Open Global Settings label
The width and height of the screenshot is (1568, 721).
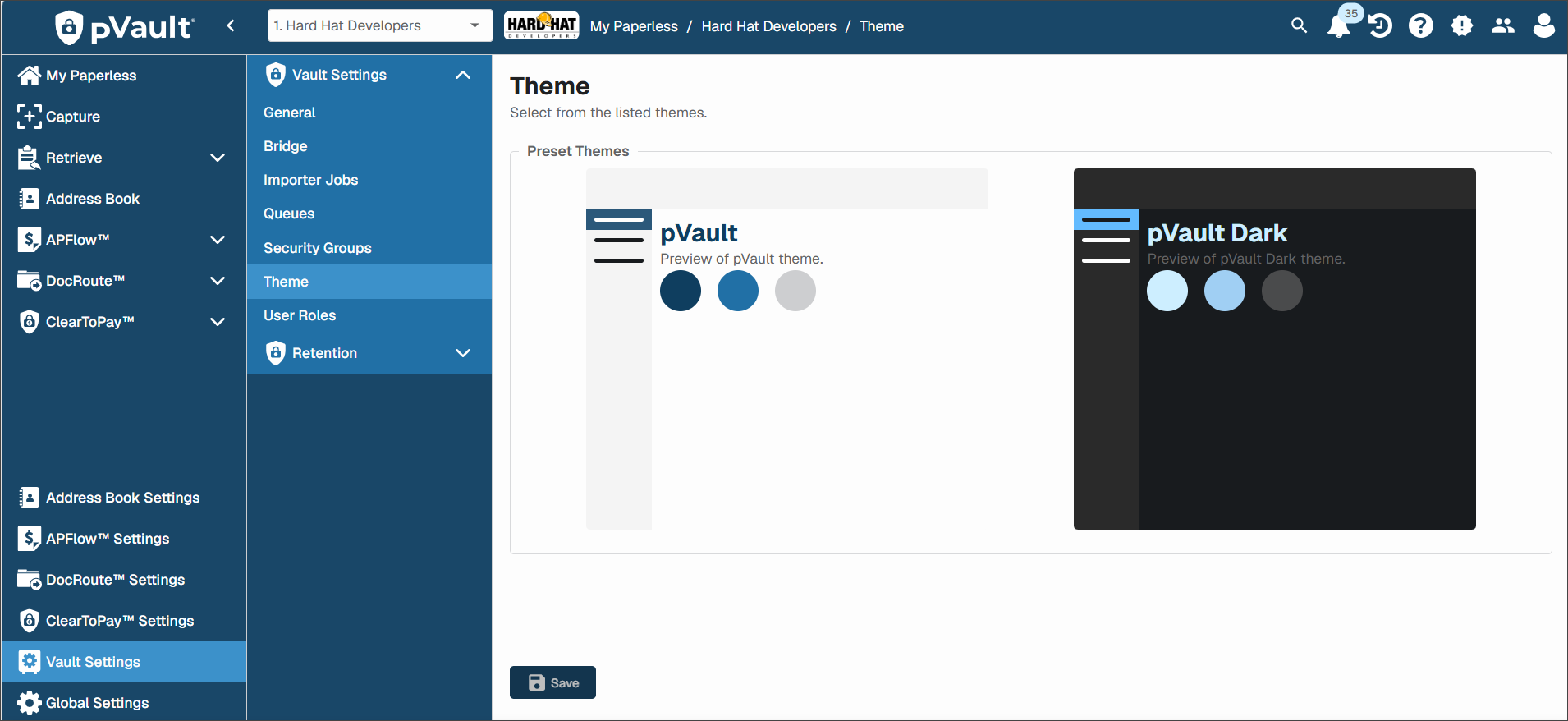[98, 703]
